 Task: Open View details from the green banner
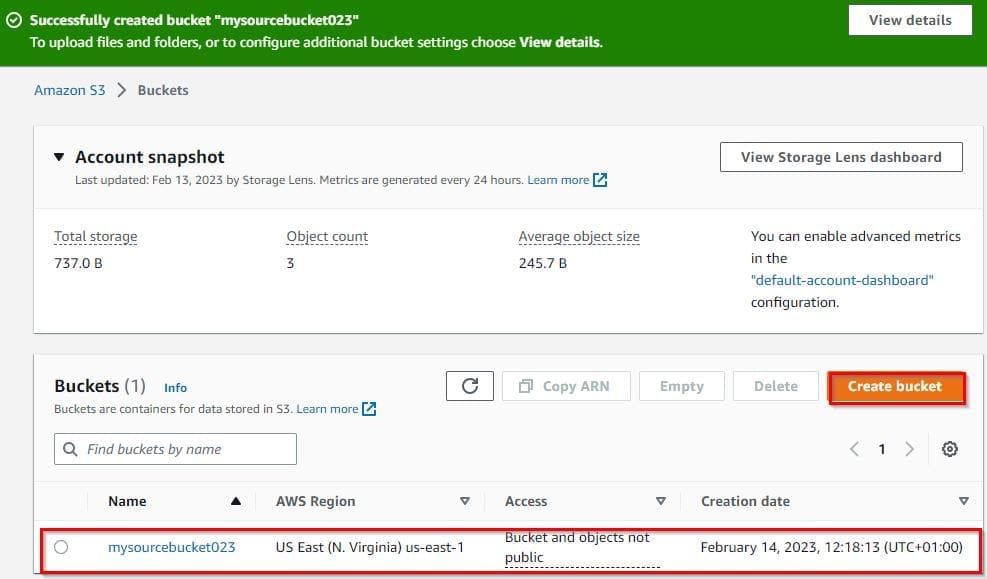(909, 19)
